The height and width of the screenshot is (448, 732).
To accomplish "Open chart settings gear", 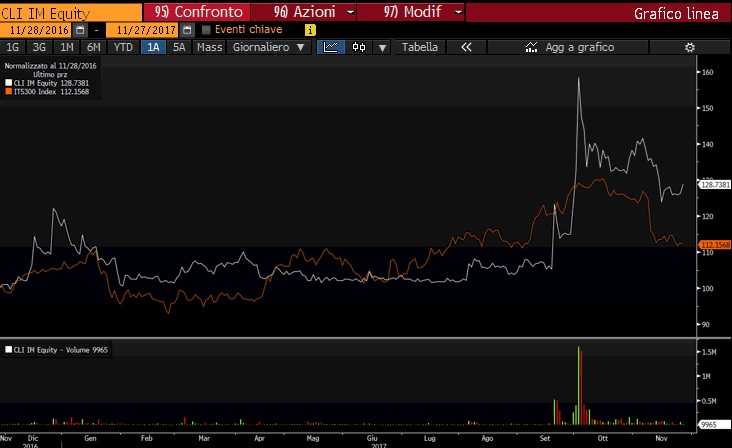I will pyautogui.click(x=690, y=48).
